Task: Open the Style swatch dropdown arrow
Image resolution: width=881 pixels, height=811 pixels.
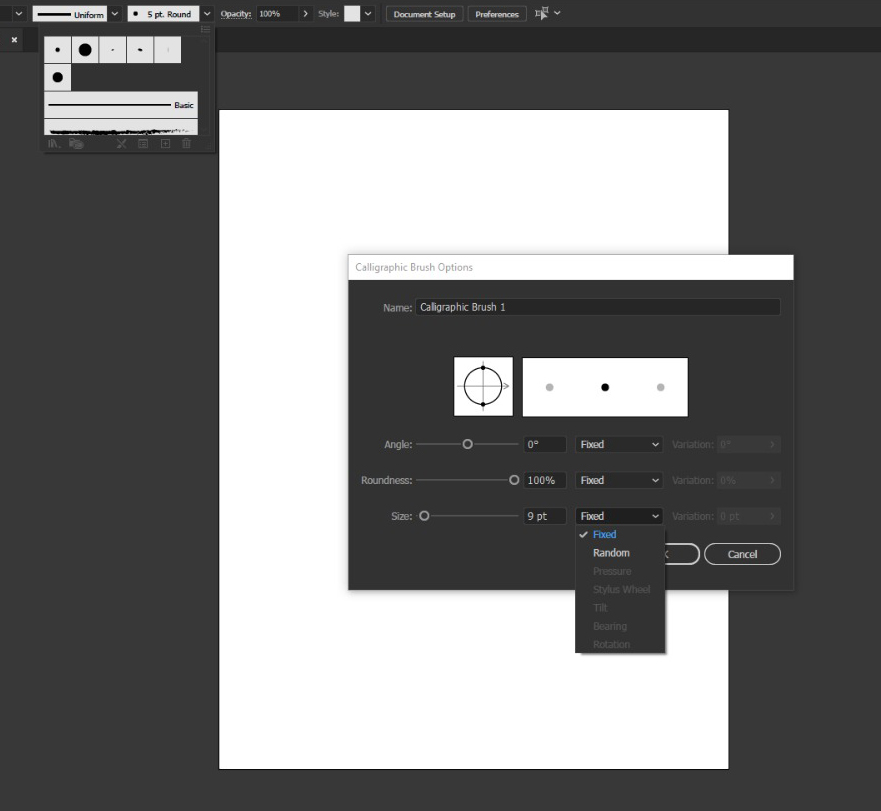Action: [368, 13]
